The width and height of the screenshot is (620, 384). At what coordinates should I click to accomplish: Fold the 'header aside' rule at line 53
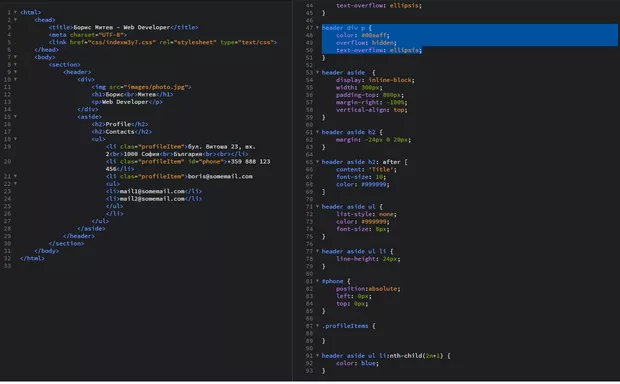point(317,72)
